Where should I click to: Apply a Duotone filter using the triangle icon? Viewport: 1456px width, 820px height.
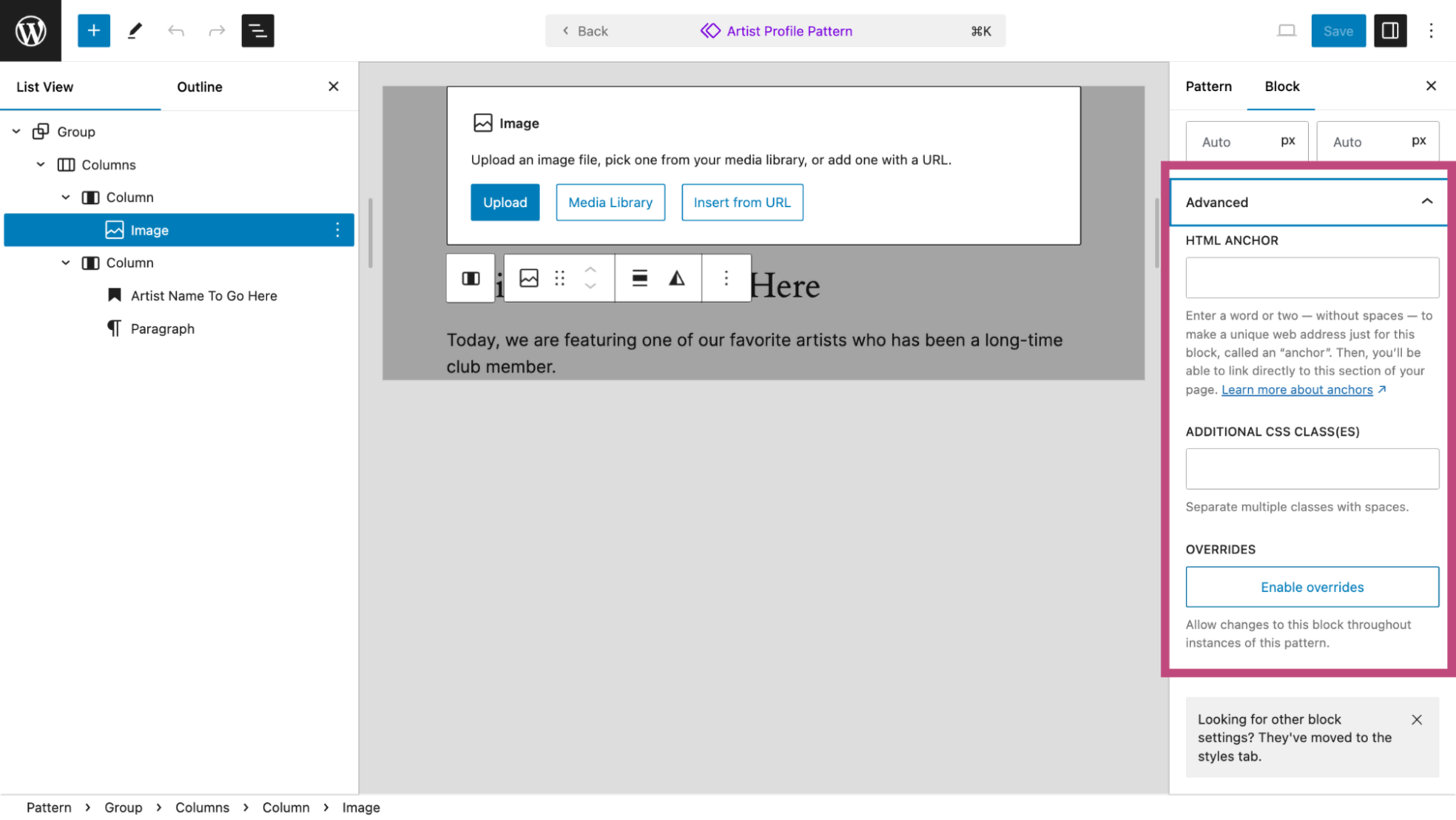676,278
